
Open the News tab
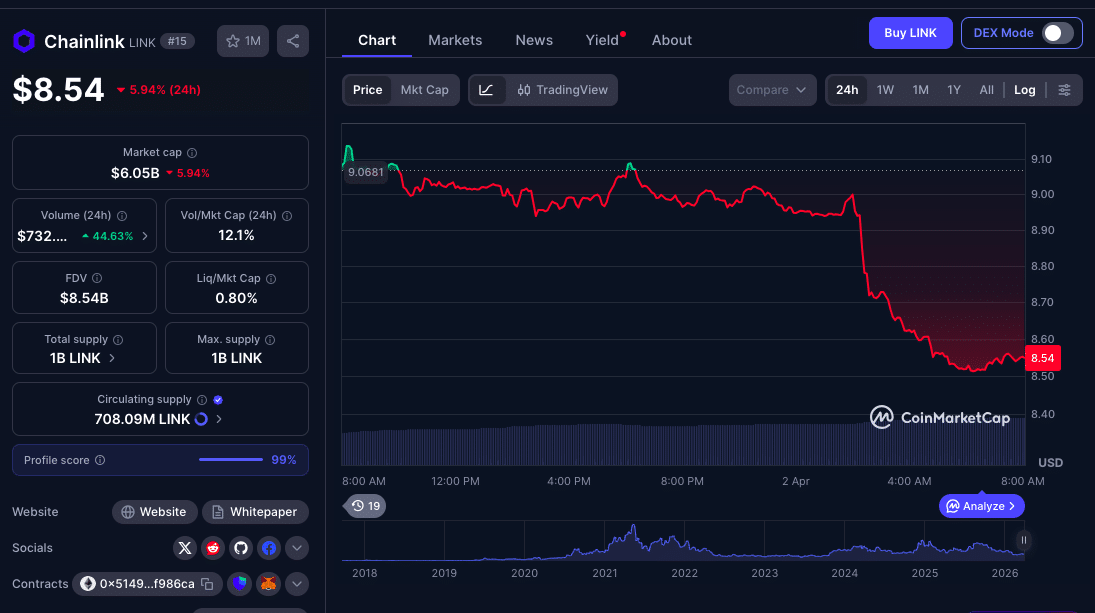(x=534, y=40)
